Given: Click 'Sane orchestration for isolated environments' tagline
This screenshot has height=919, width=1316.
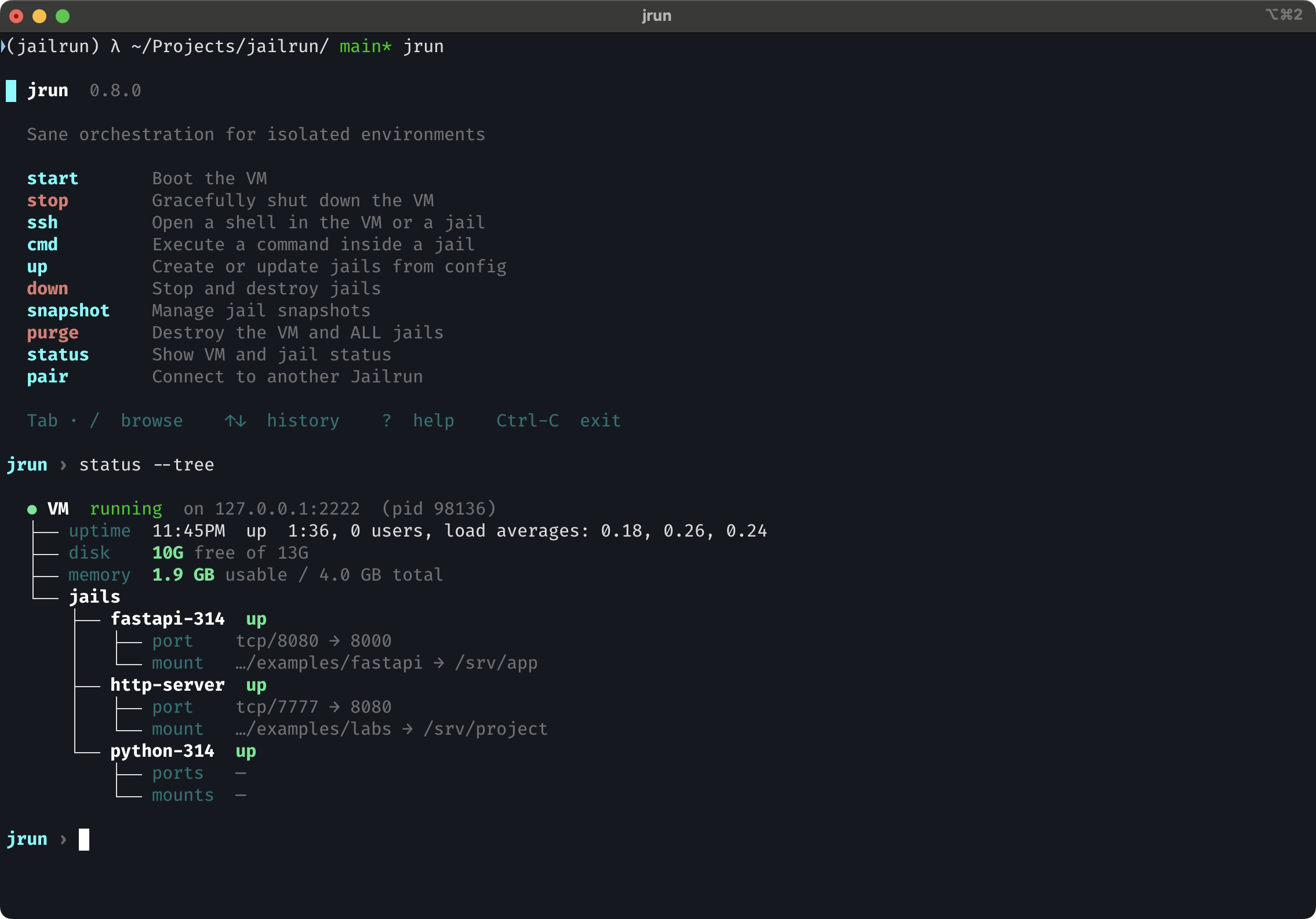Looking at the screenshot, I should [x=256, y=134].
